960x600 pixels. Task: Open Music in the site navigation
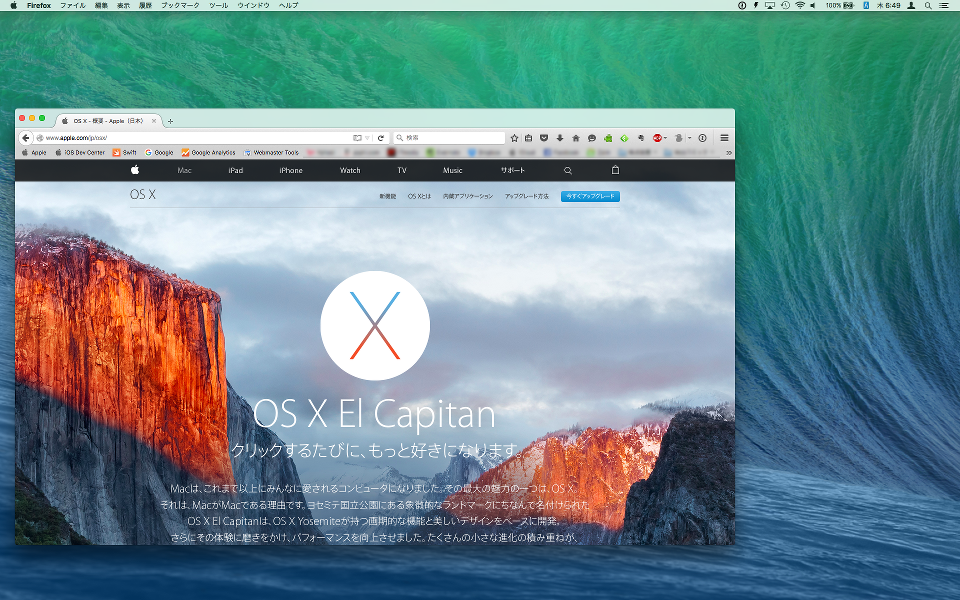click(x=452, y=170)
